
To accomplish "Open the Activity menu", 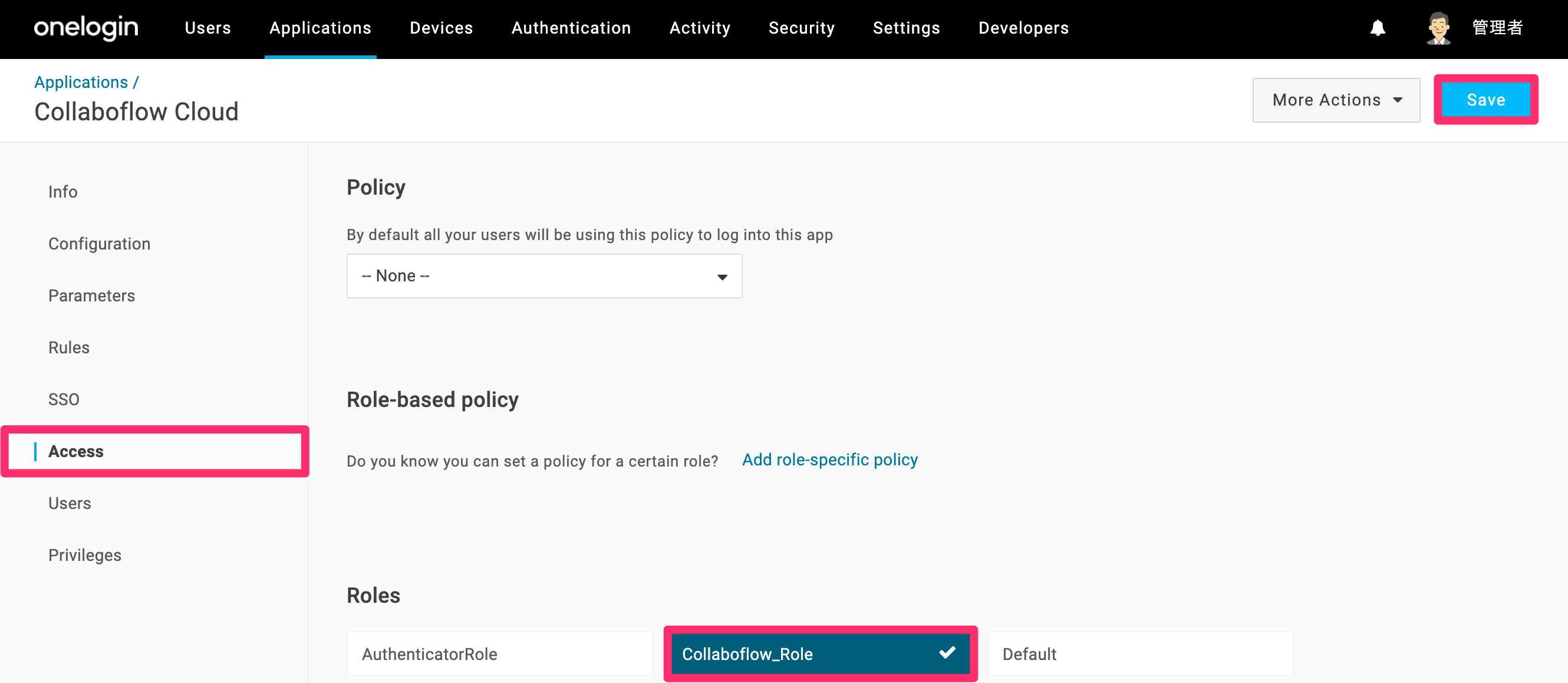I will tap(699, 28).
